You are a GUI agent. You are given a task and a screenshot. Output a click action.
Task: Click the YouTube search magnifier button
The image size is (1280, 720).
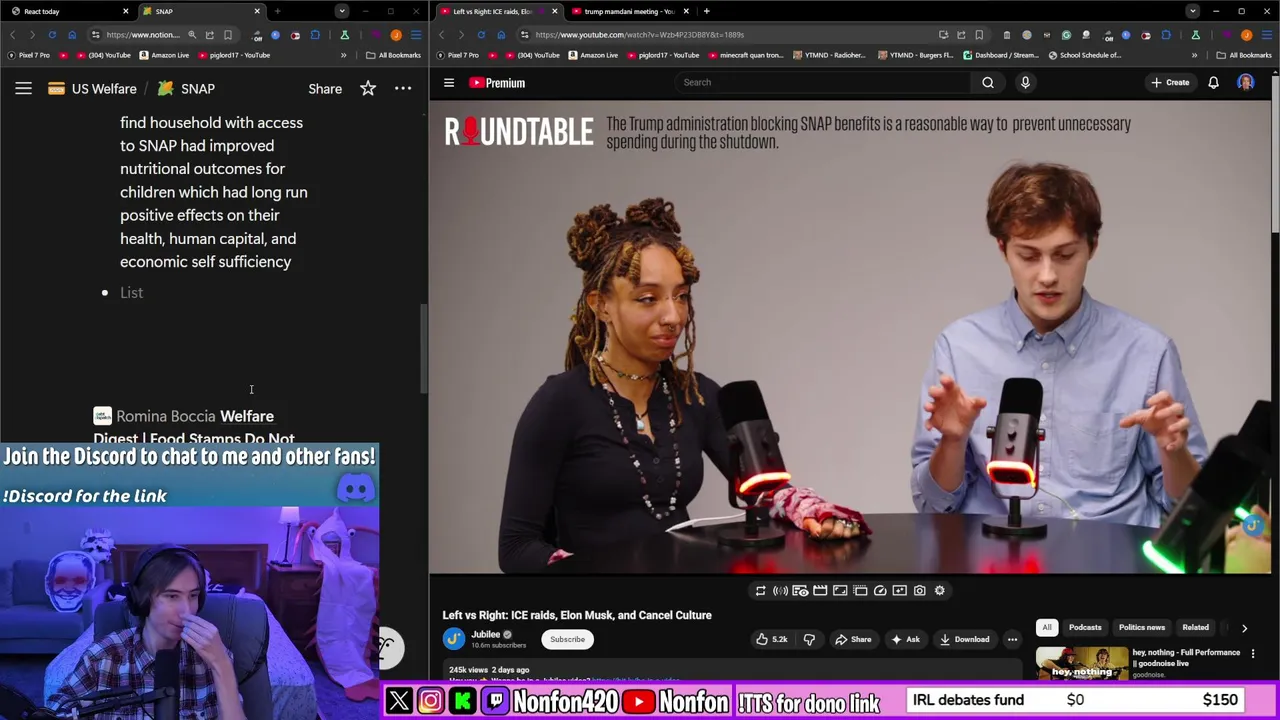pyautogui.click(x=988, y=82)
